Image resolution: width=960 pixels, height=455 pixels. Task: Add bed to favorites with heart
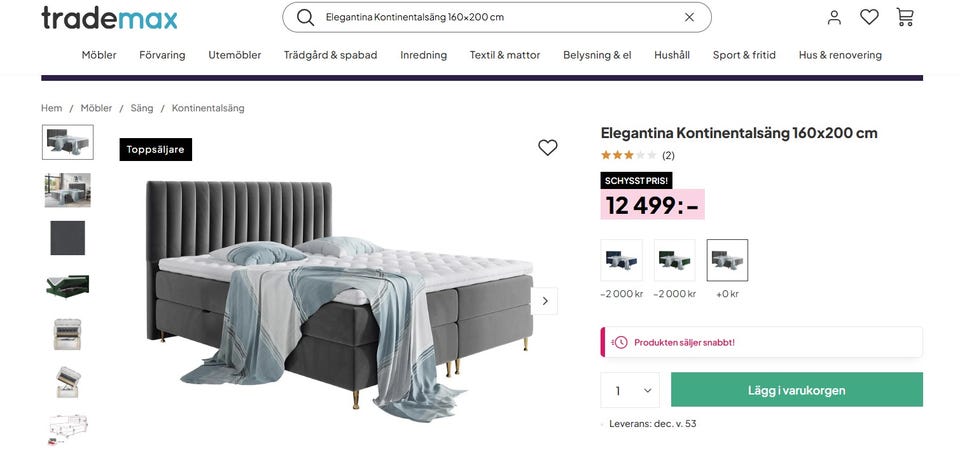pyautogui.click(x=548, y=148)
